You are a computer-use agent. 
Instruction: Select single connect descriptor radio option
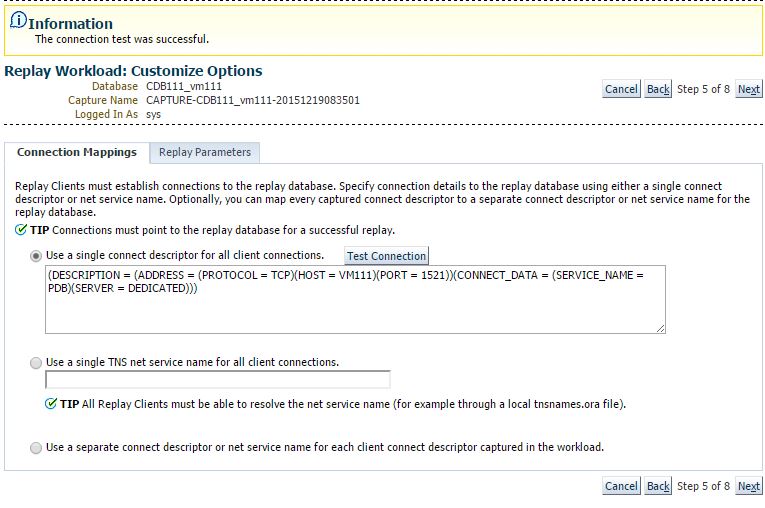37,255
